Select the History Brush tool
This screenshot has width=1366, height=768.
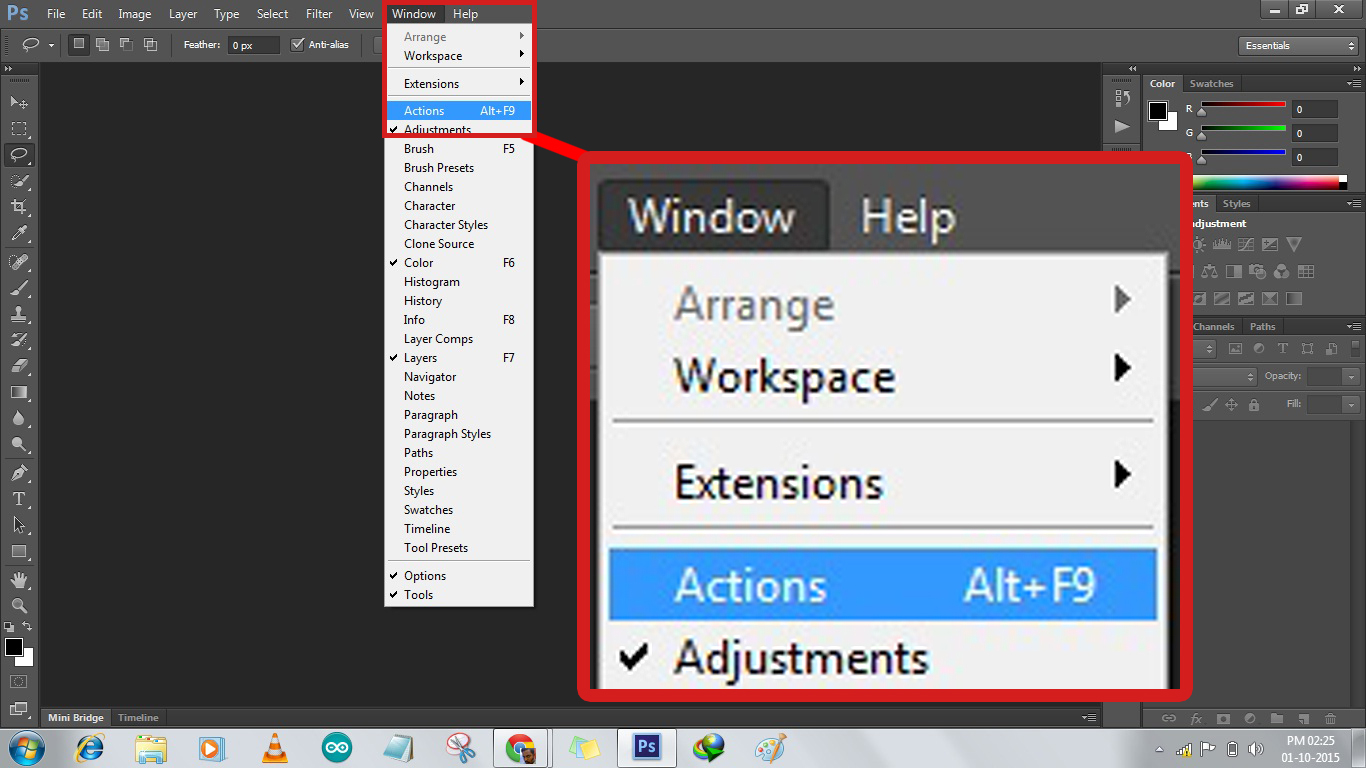coord(19,340)
